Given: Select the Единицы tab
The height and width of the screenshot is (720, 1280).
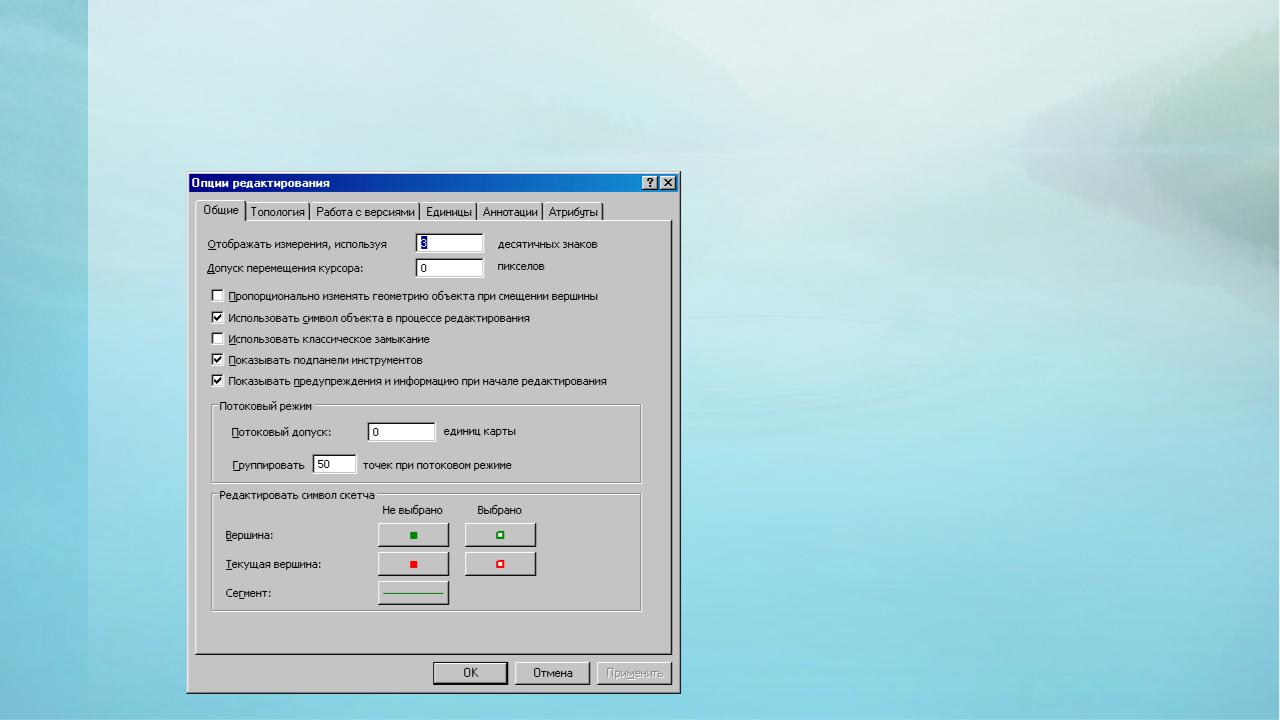Looking at the screenshot, I should point(448,212).
